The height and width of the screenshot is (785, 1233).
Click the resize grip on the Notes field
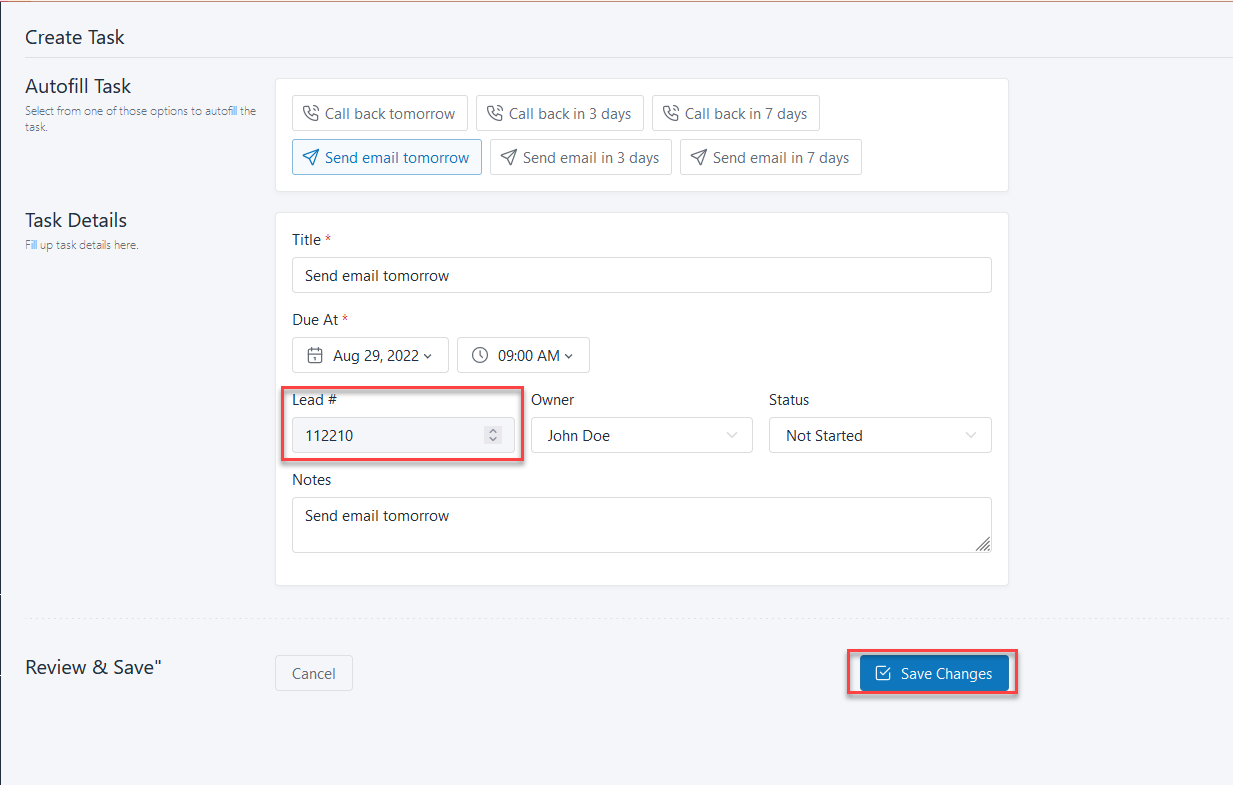(x=983, y=544)
